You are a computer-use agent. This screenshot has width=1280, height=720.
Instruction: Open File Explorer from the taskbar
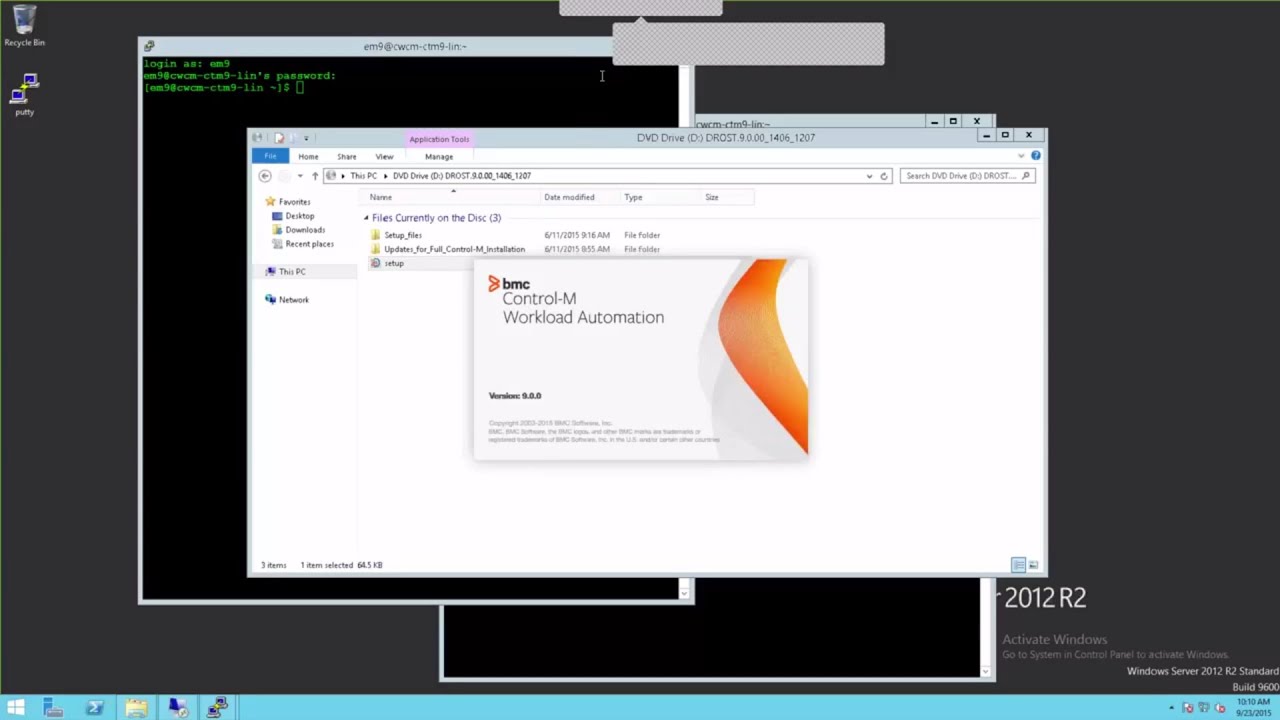tap(136, 707)
